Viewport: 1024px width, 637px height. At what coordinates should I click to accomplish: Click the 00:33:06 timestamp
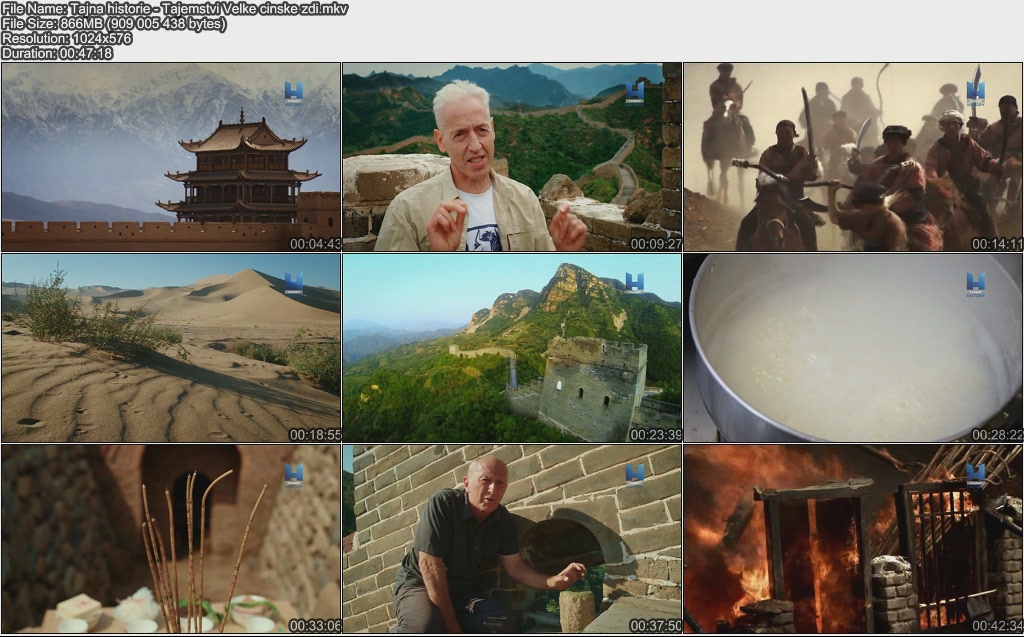click(315, 626)
